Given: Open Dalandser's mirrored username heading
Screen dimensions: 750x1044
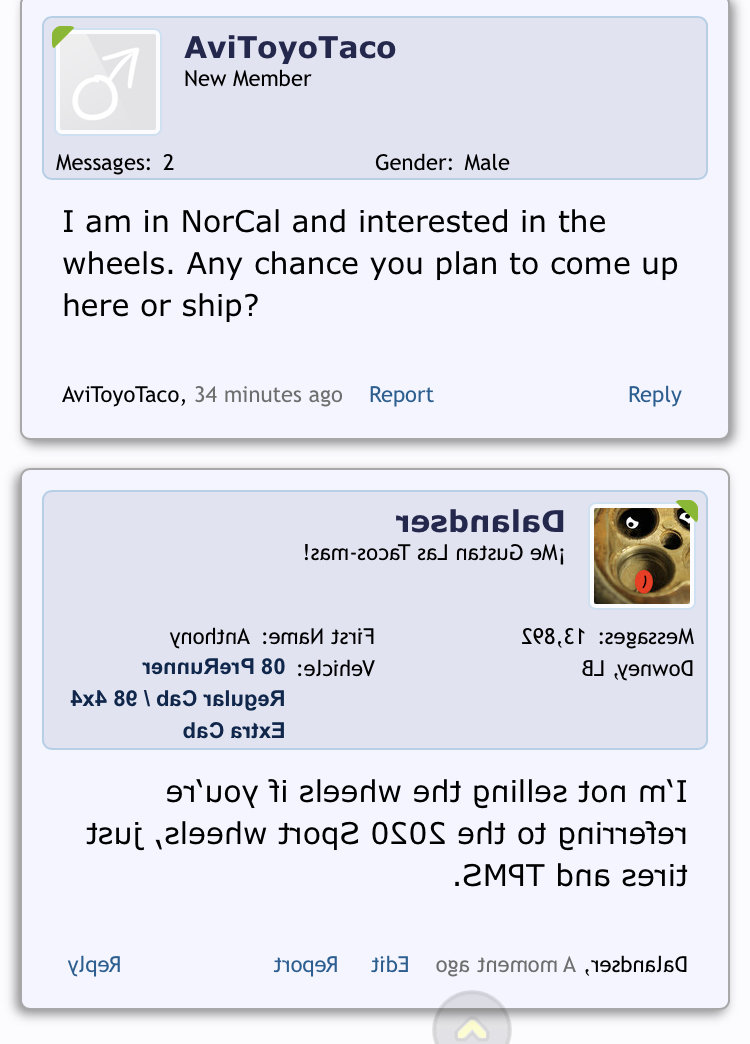Looking at the screenshot, I should point(480,522).
